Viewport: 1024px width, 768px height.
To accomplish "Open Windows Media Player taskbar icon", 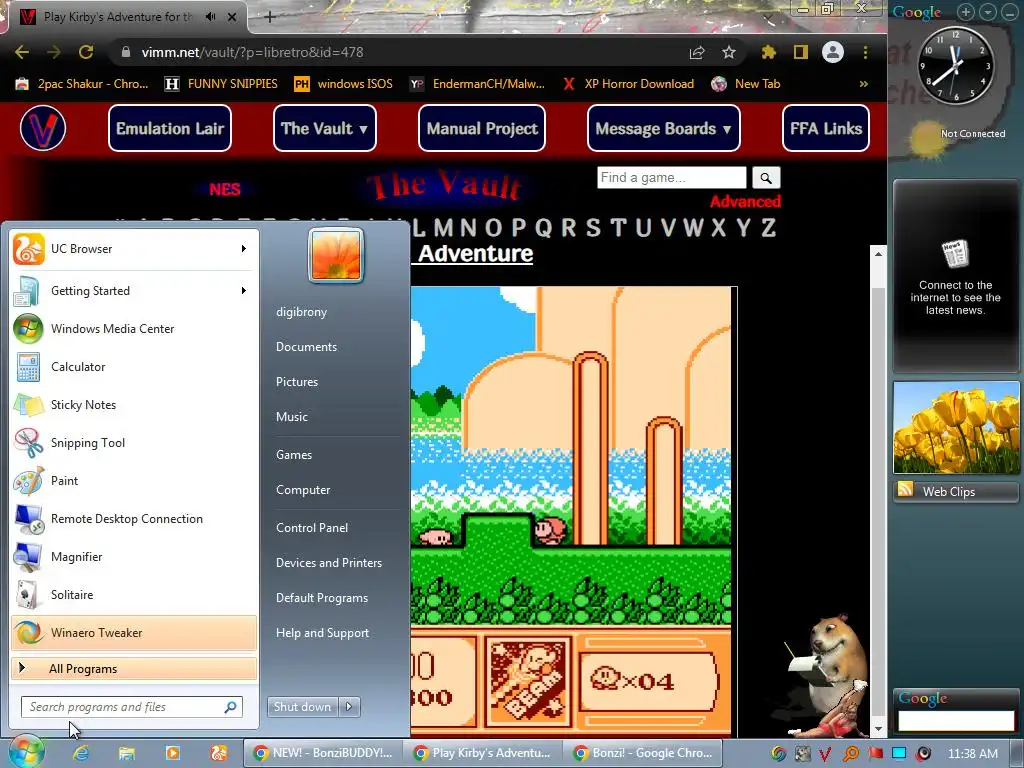I will pyautogui.click(x=172, y=753).
